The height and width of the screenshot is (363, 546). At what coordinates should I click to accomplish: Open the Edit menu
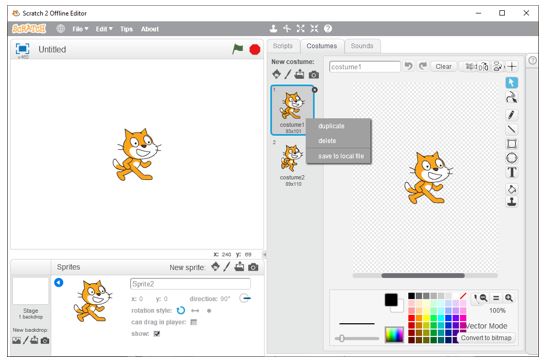click(x=104, y=29)
